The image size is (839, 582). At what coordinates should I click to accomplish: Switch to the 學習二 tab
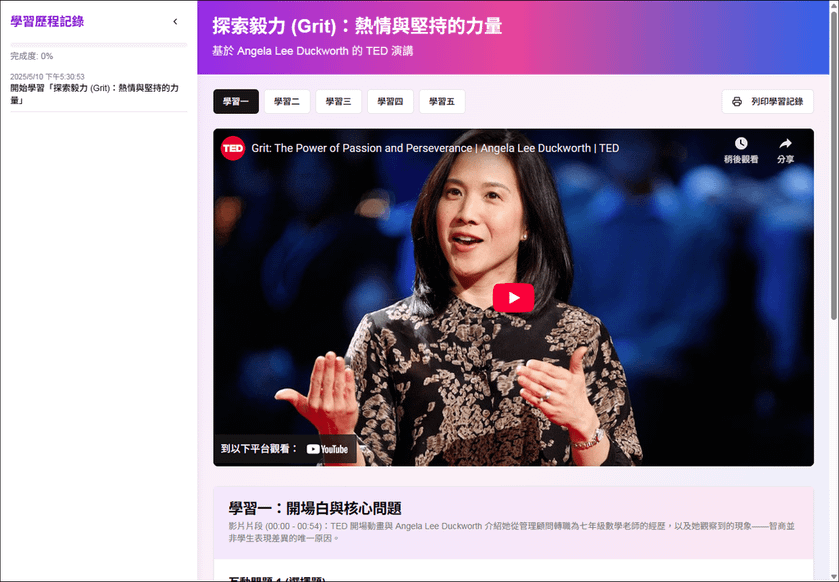pos(287,102)
